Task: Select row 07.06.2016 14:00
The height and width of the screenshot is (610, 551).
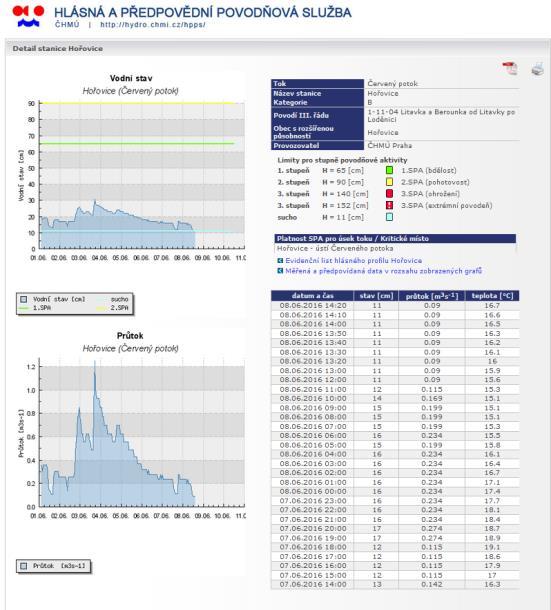Action: (395, 584)
